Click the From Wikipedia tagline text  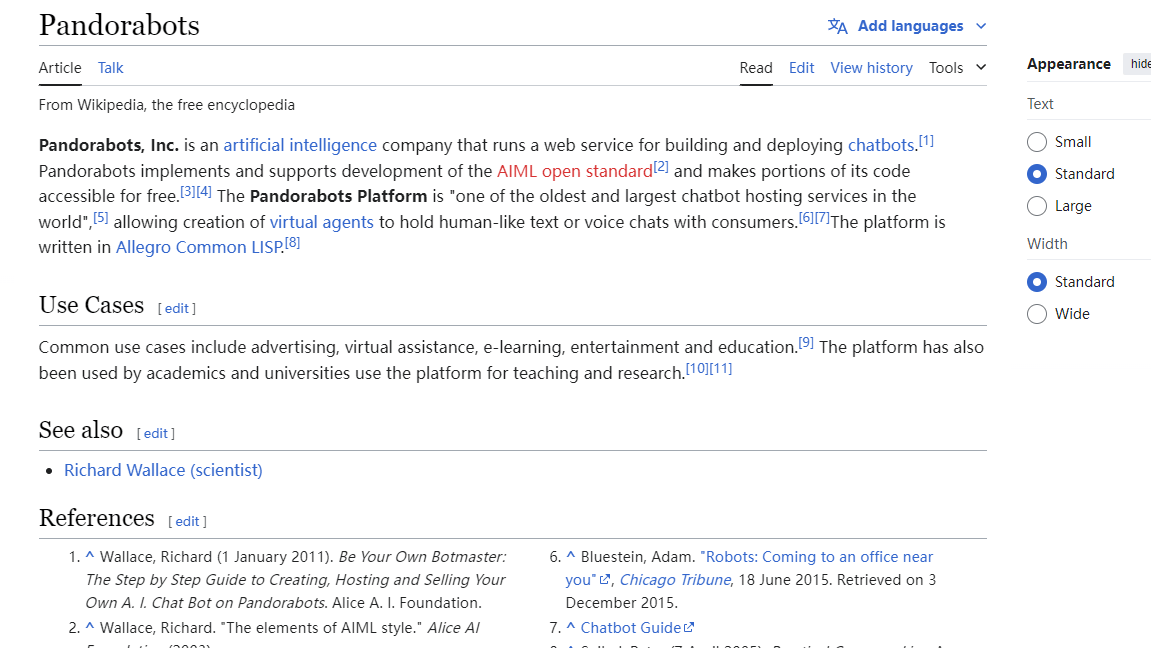coord(167,105)
